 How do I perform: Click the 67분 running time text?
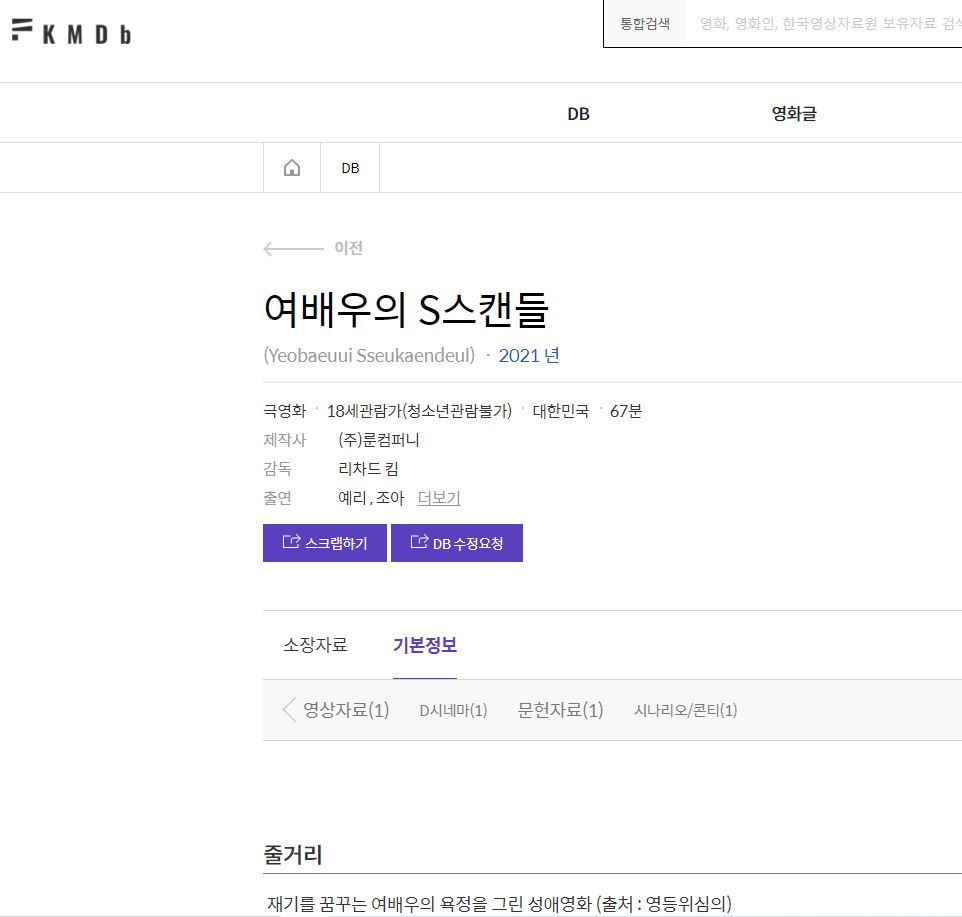[x=626, y=411]
